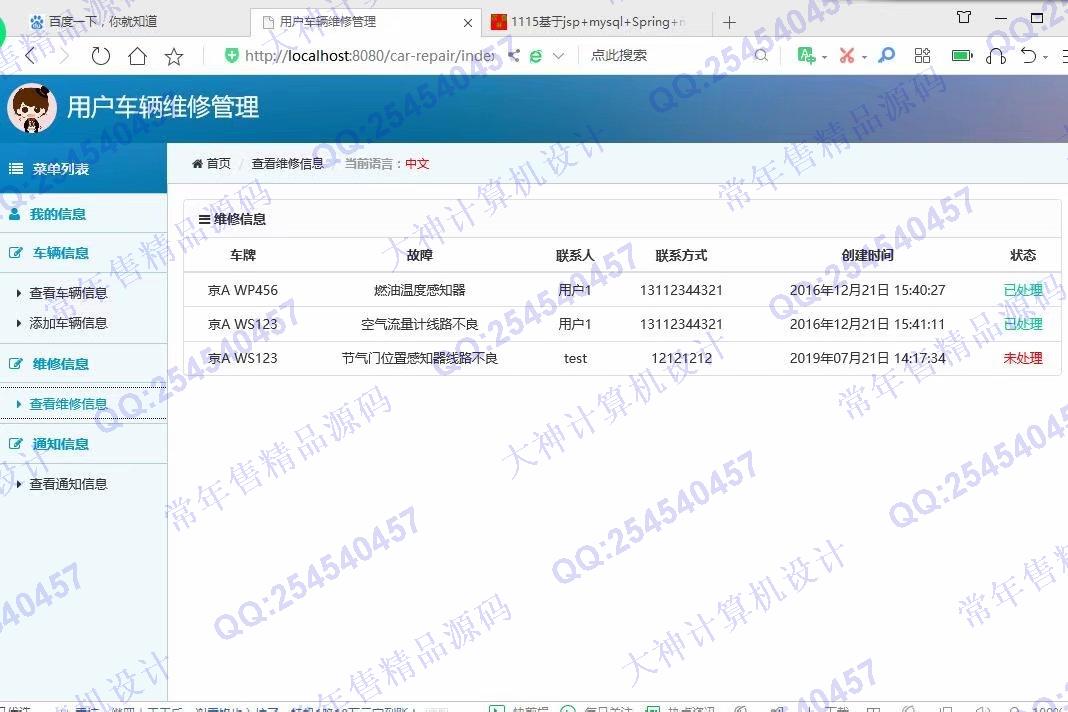Click the search magnifier in search box
Viewport: 1068px width, 712px height.
coord(761,55)
